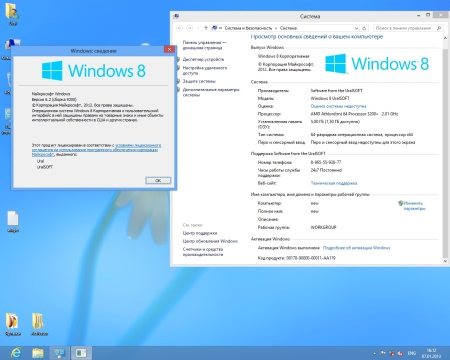Open 'Диспетчер устройств' link
This screenshot has height=360, width=450.
203,59
